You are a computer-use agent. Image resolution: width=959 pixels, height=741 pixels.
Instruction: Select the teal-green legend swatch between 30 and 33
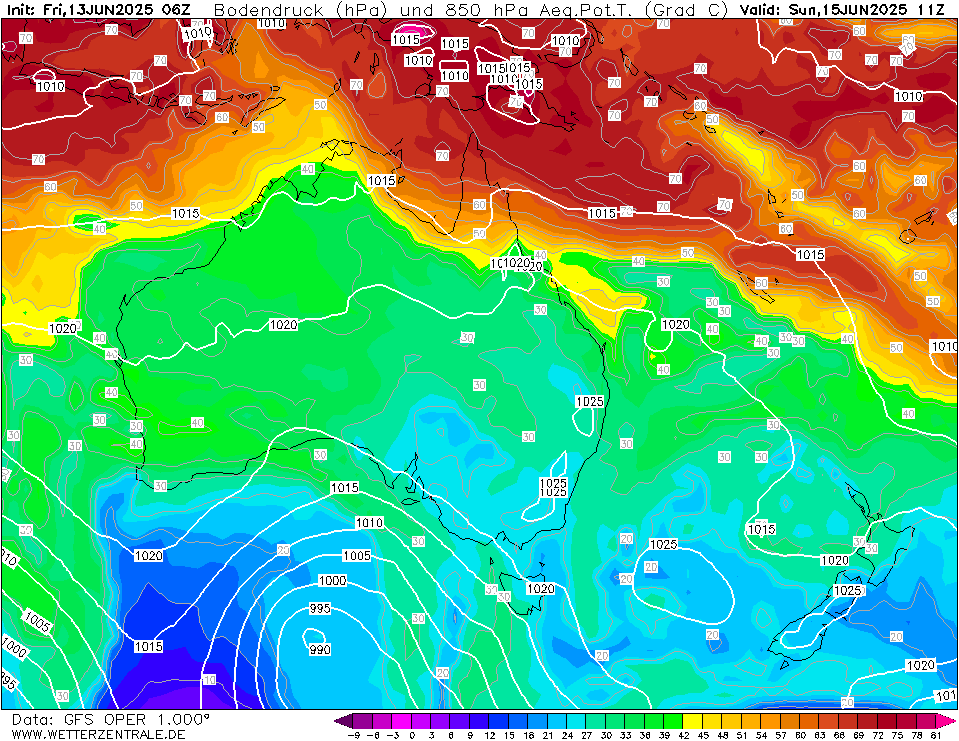point(615,721)
